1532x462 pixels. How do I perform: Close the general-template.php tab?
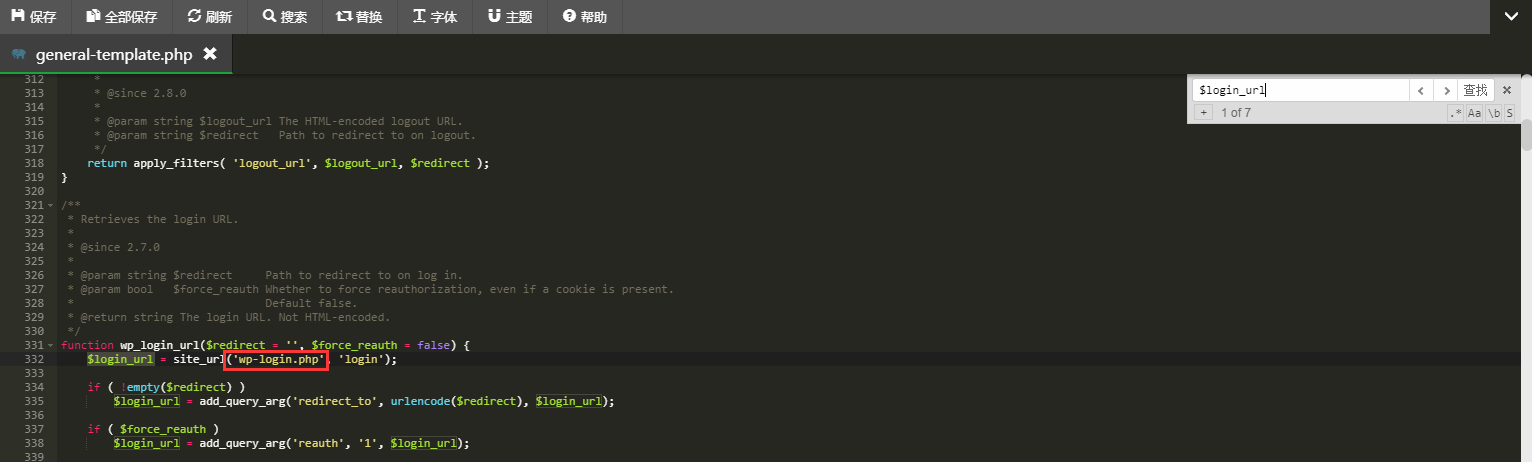coord(210,54)
